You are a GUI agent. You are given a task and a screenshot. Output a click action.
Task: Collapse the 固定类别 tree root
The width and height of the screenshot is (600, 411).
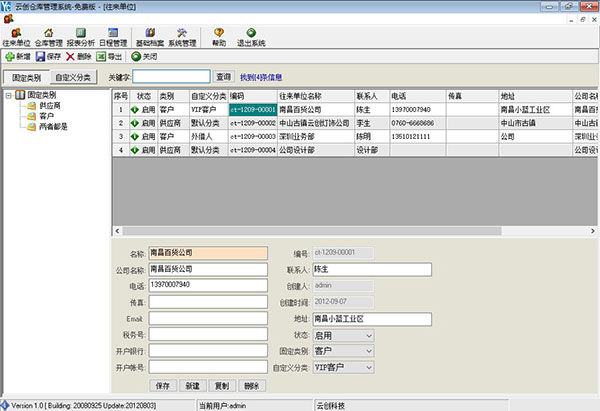(9, 95)
